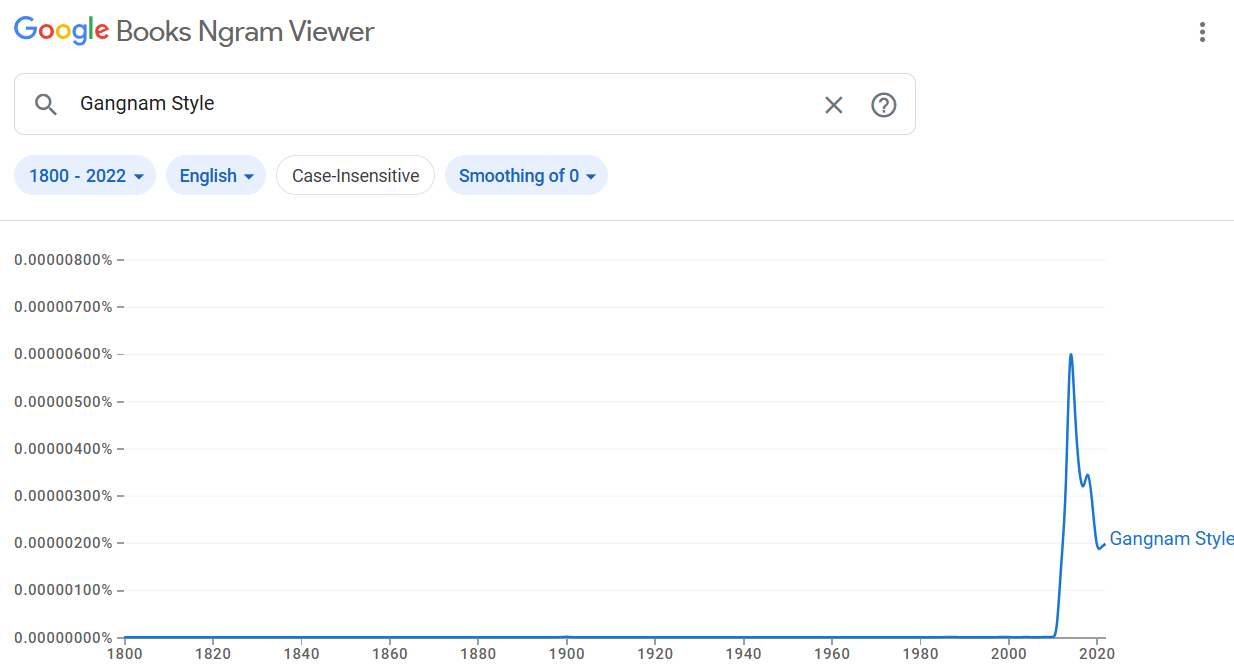The image size is (1234, 666).
Task: Click the 1820 x-axis label
Action: (212, 654)
